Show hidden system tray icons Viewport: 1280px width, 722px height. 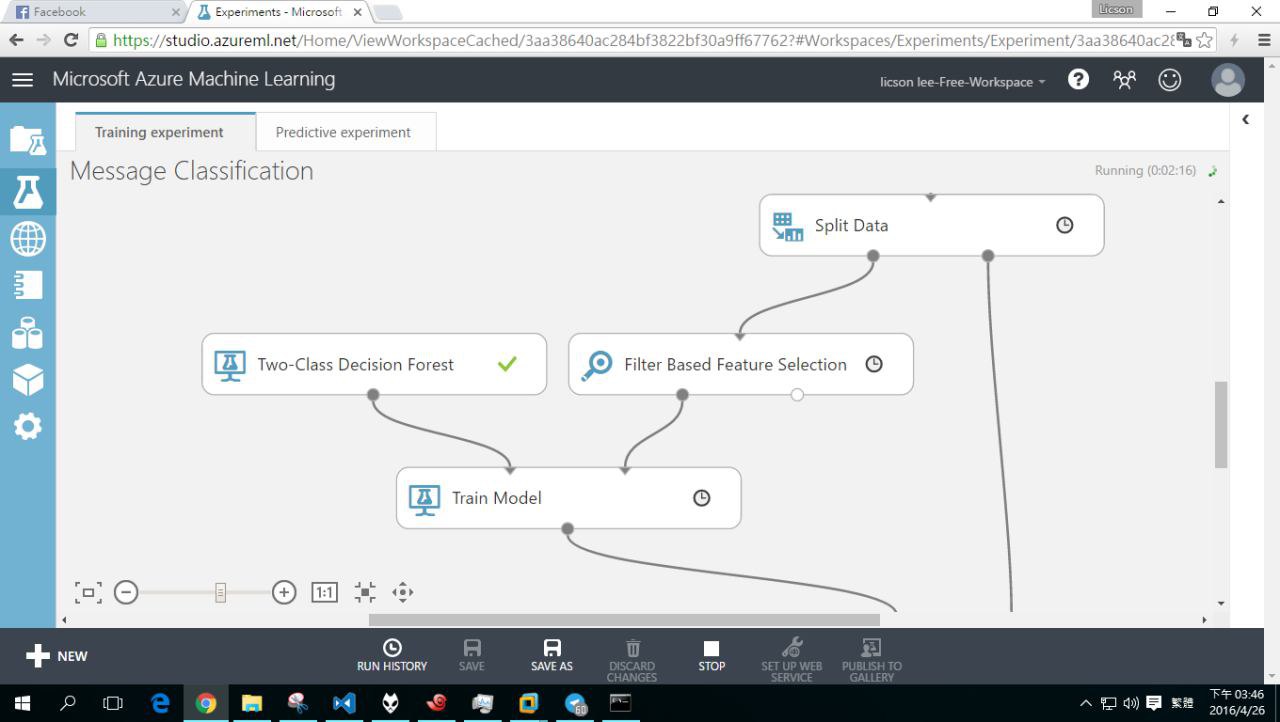pos(1086,703)
